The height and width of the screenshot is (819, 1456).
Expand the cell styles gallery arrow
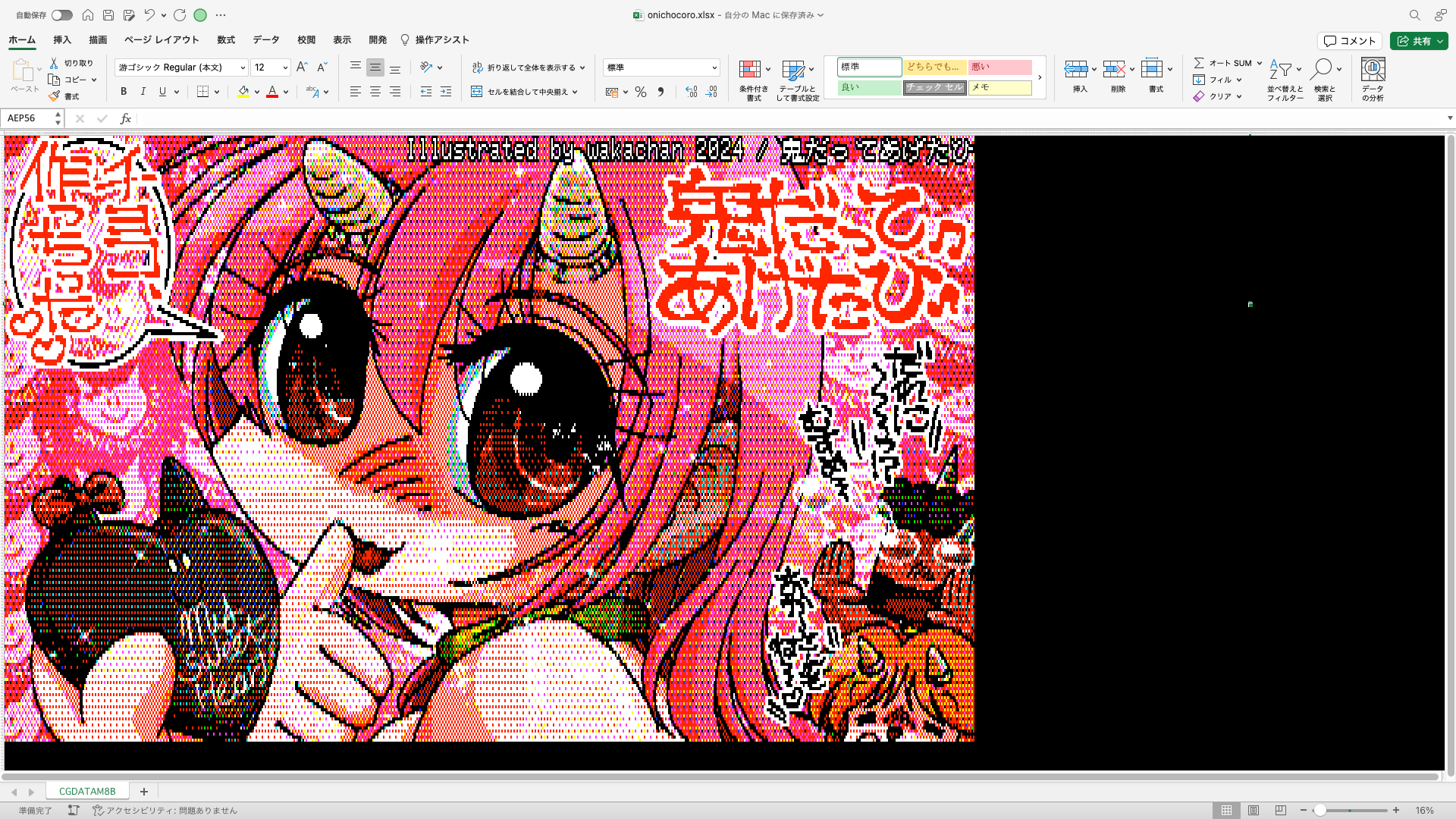click(x=1040, y=77)
